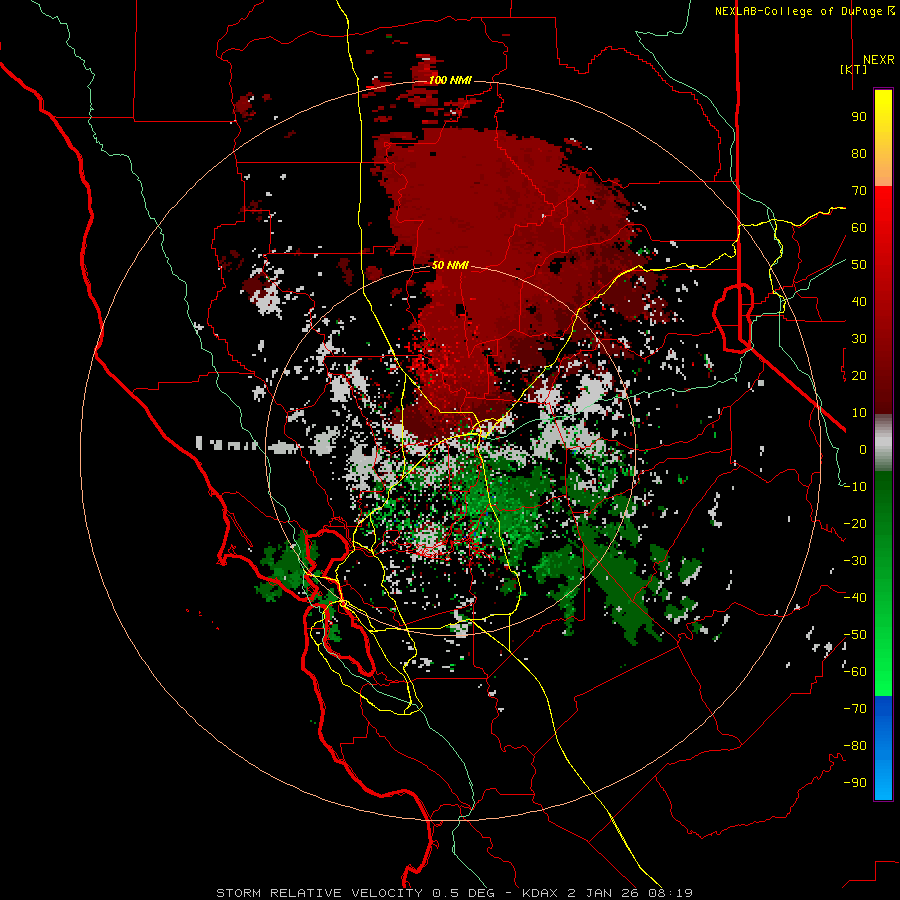Screen dimensions: 900x900
Task: Click the 100 NMI range ring label
Action: [450, 80]
